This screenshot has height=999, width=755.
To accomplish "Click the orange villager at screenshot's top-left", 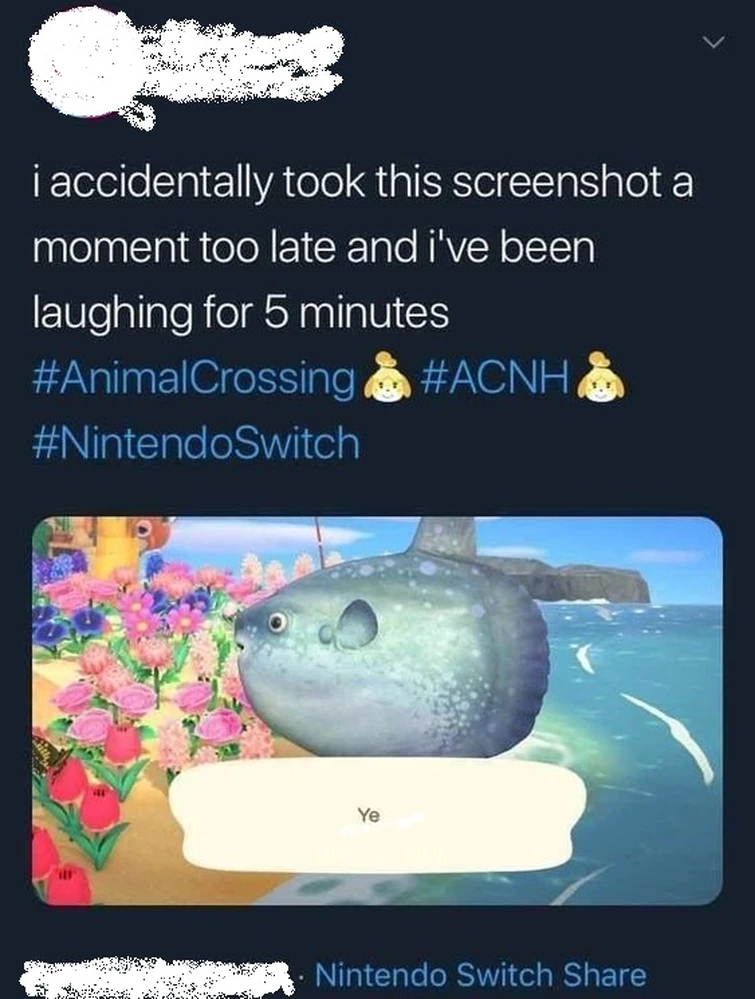I will point(148,532).
